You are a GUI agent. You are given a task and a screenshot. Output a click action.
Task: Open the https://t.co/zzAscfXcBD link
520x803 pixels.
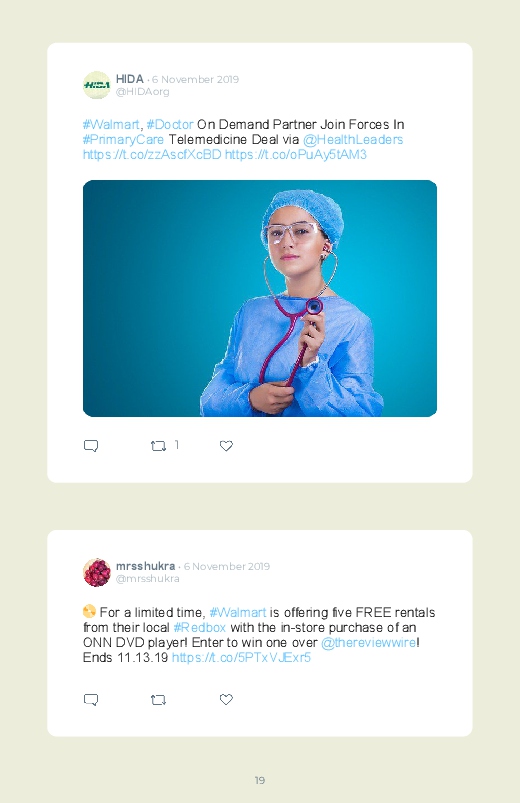click(x=152, y=155)
